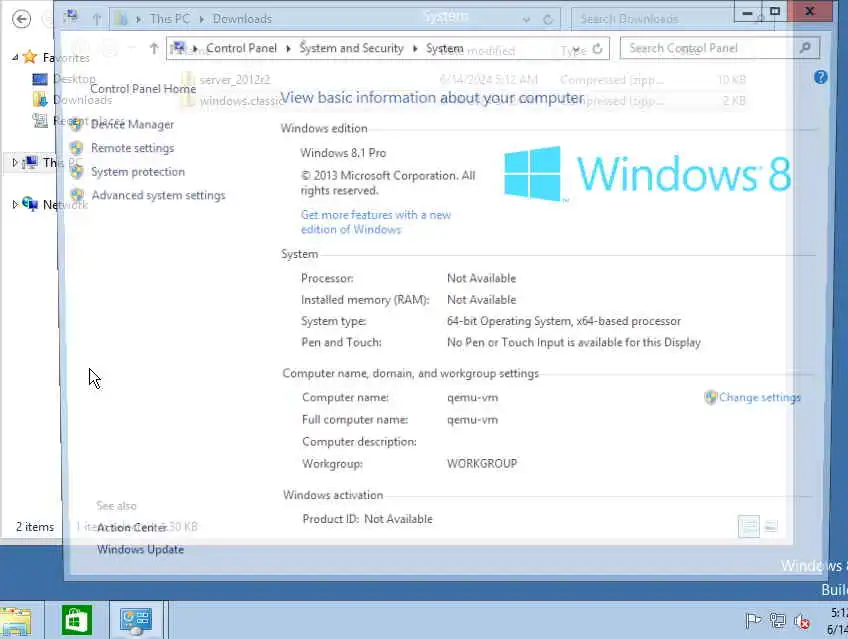Open Windows Update under See also
The width and height of the screenshot is (848, 639).
pyautogui.click(x=141, y=549)
